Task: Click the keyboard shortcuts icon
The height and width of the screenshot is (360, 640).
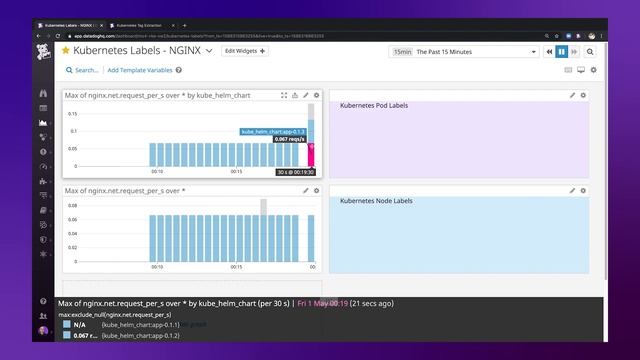Action: coord(568,70)
